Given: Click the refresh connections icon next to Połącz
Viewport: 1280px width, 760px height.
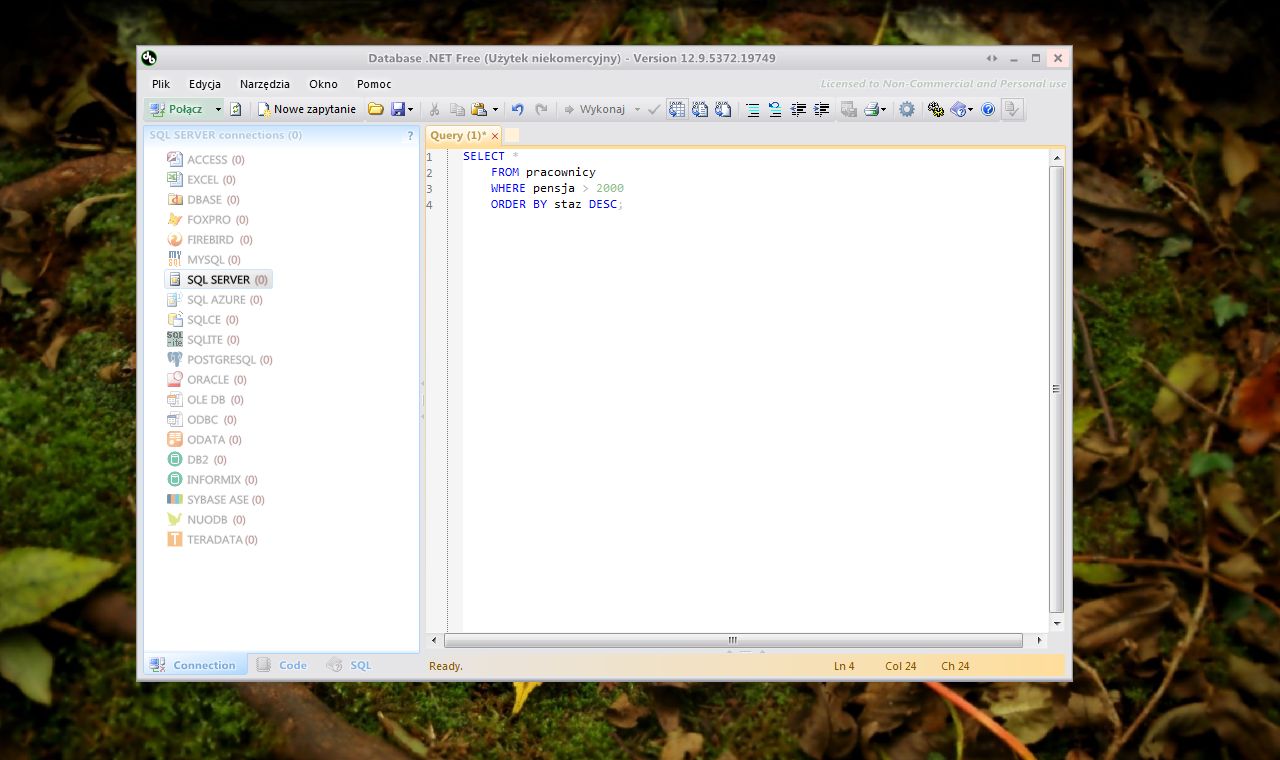Looking at the screenshot, I should click(x=236, y=109).
